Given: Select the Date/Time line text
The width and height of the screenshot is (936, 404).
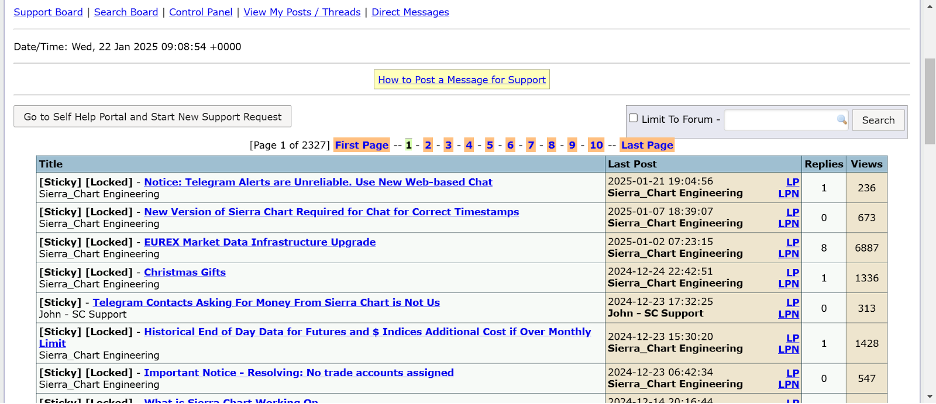Looking at the screenshot, I should [127, 47].
